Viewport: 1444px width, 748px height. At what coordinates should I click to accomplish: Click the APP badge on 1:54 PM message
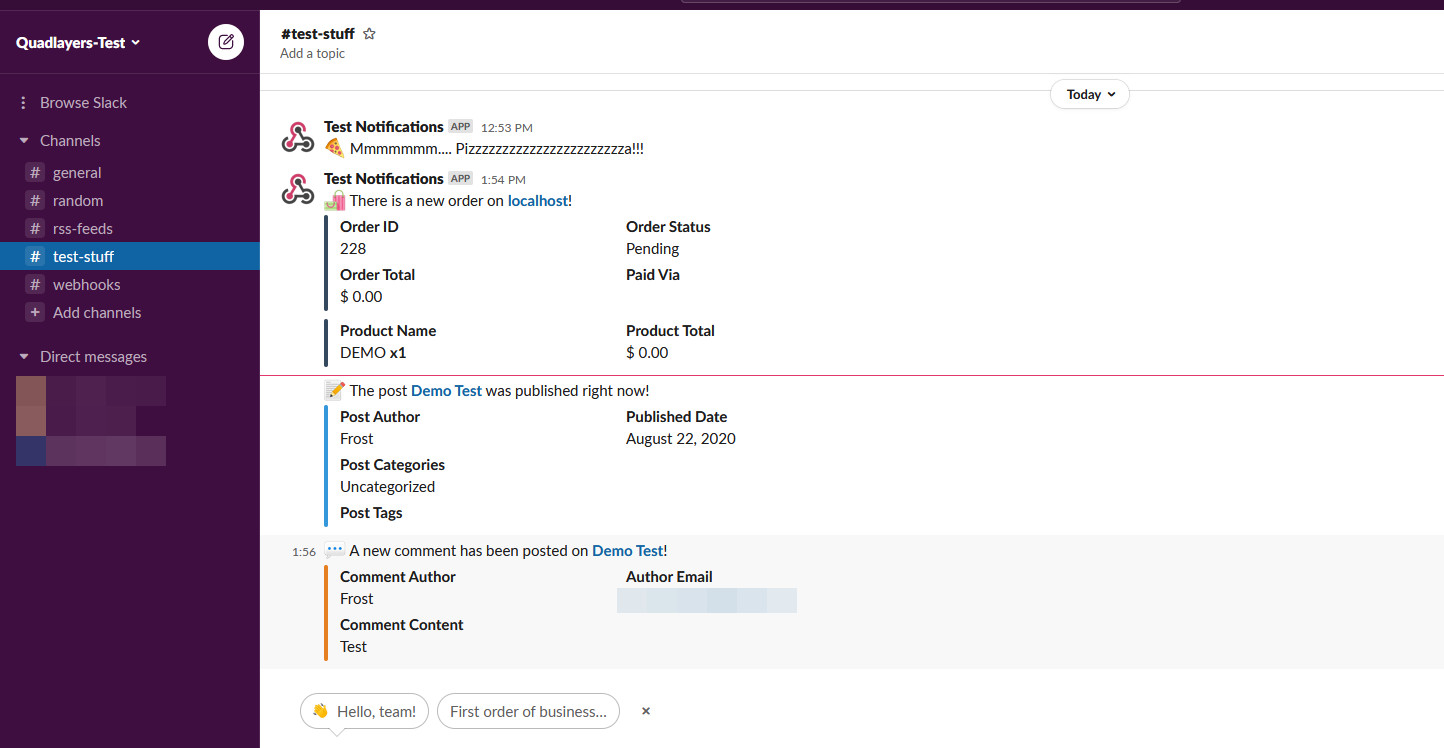coord(460,179)
